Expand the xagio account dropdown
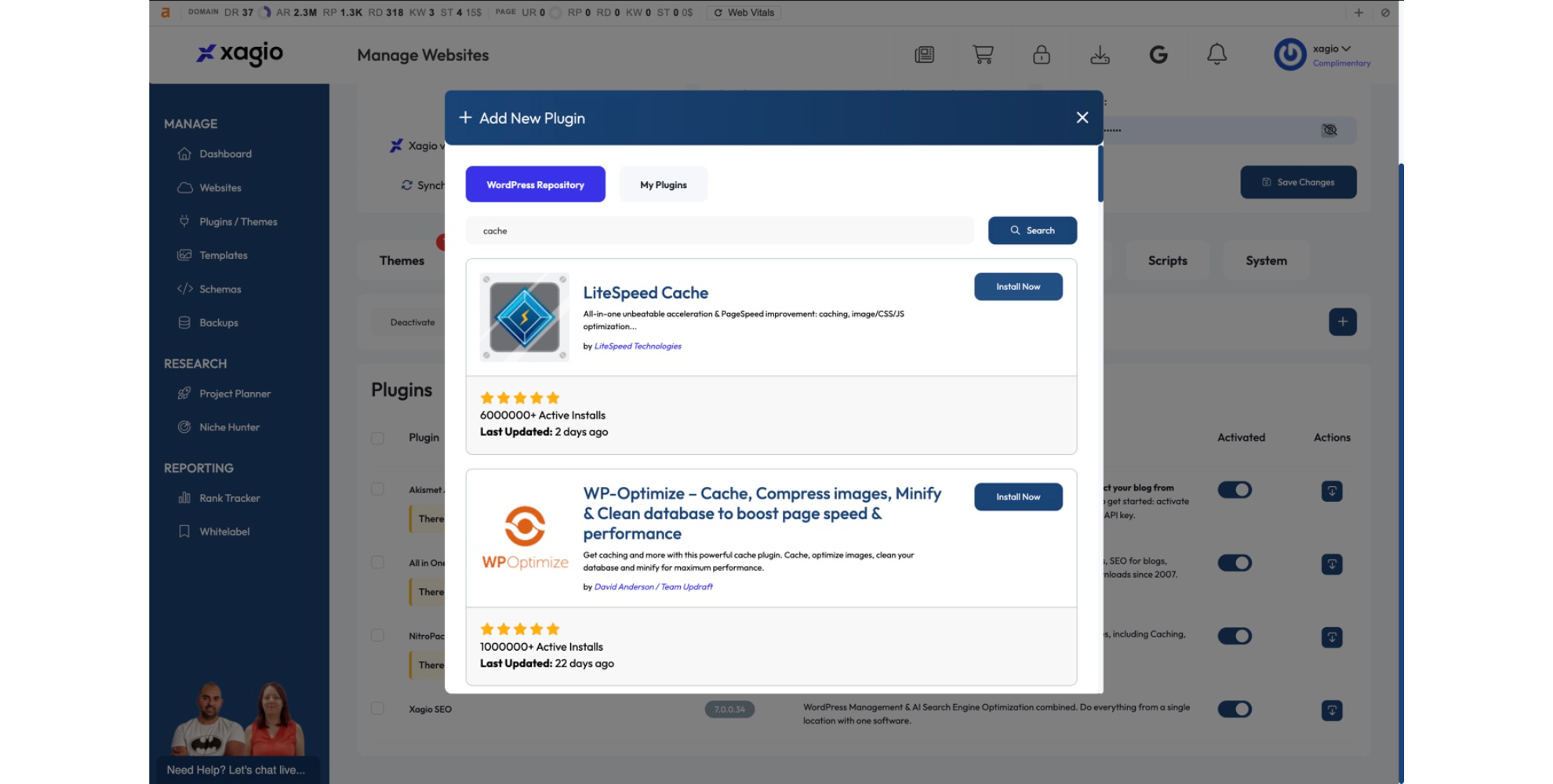This screenshot has width=1553, height=784. (x=1332, y=49)
